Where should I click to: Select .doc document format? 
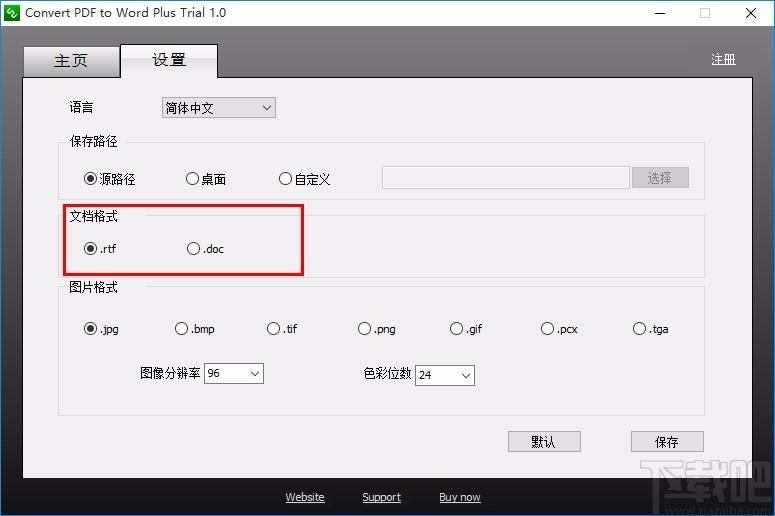click(x=205, y=248)
